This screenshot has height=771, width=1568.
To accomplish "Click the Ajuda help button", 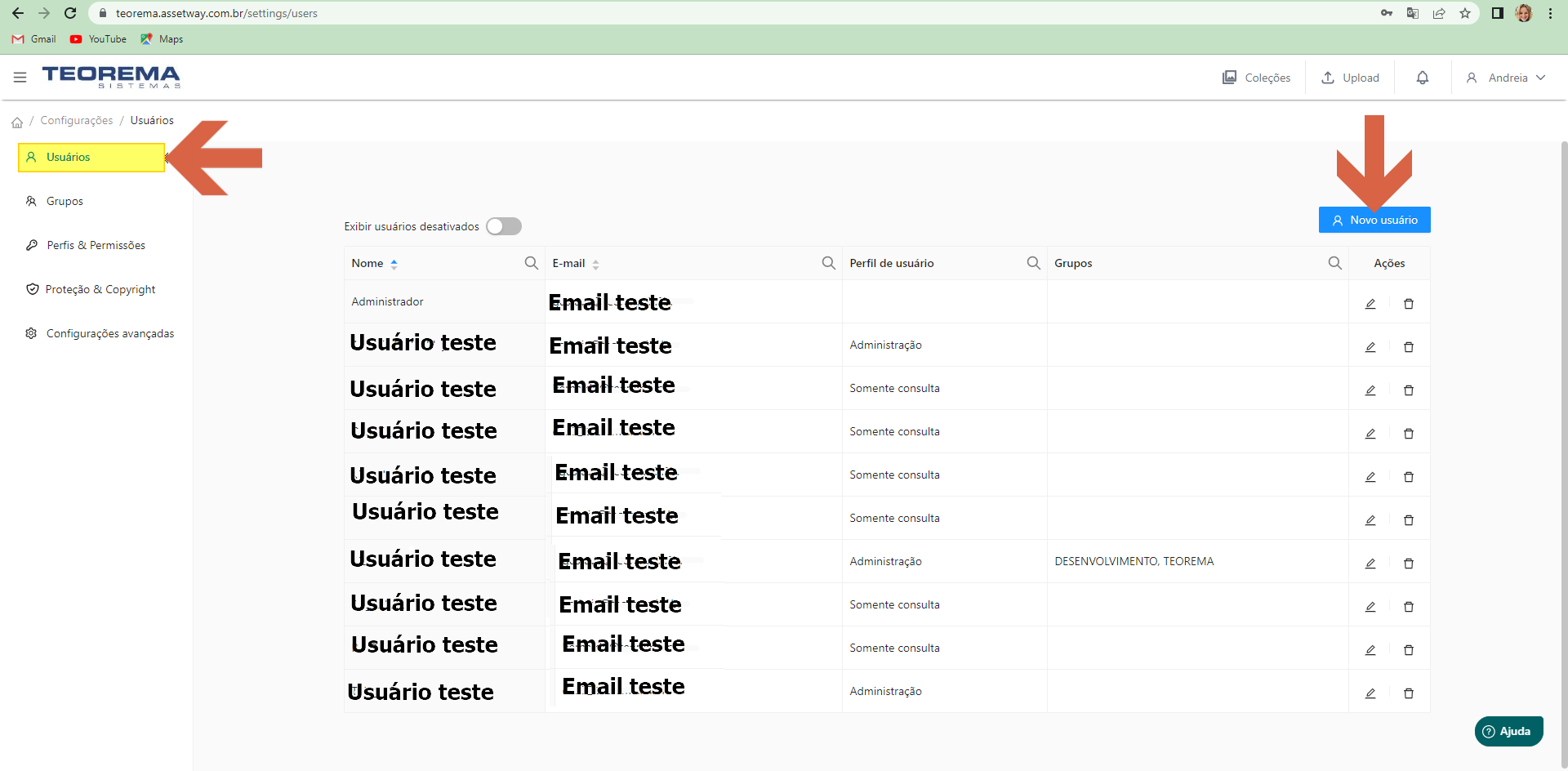I will click(1508, 731).
